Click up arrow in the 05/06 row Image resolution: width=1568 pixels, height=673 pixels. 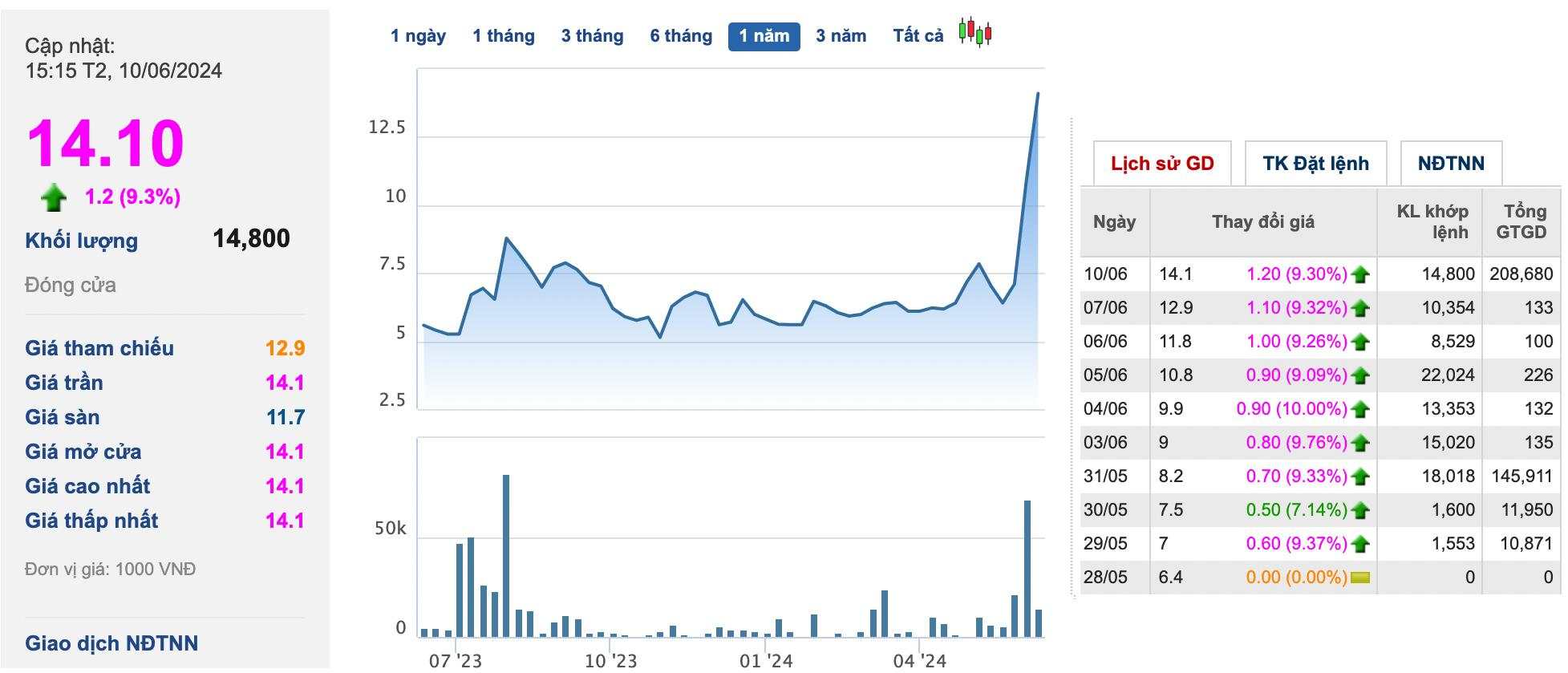click(1360, 376)
